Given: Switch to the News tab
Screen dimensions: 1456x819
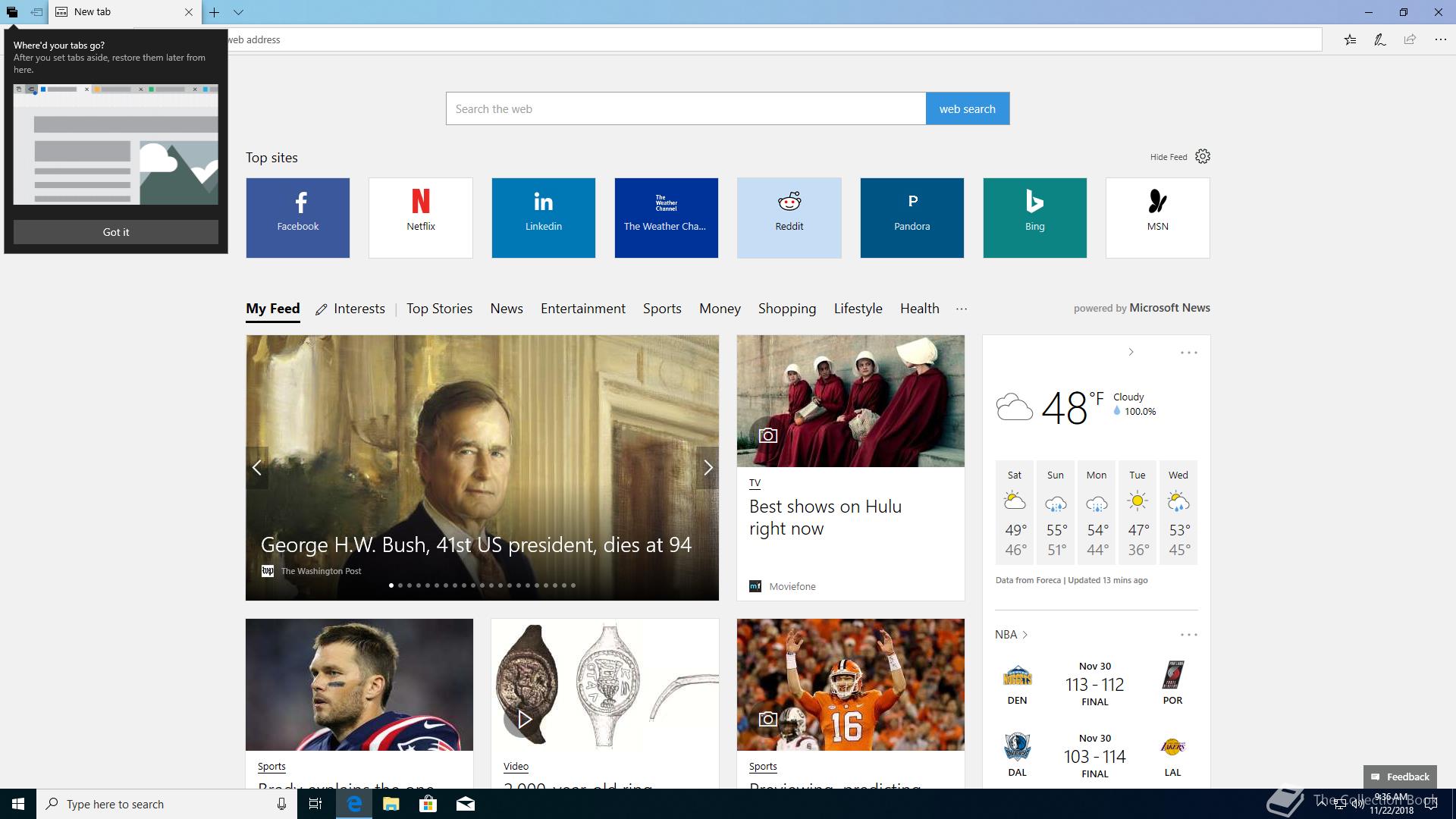Looking at the screenshot, I should point(507,309).
